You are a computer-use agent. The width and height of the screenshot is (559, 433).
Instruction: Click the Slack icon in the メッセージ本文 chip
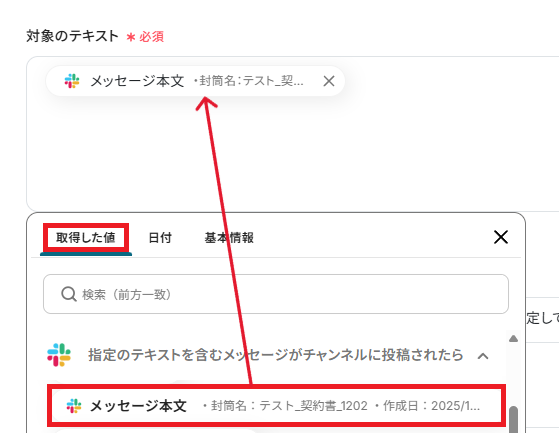tap(72, 81)
